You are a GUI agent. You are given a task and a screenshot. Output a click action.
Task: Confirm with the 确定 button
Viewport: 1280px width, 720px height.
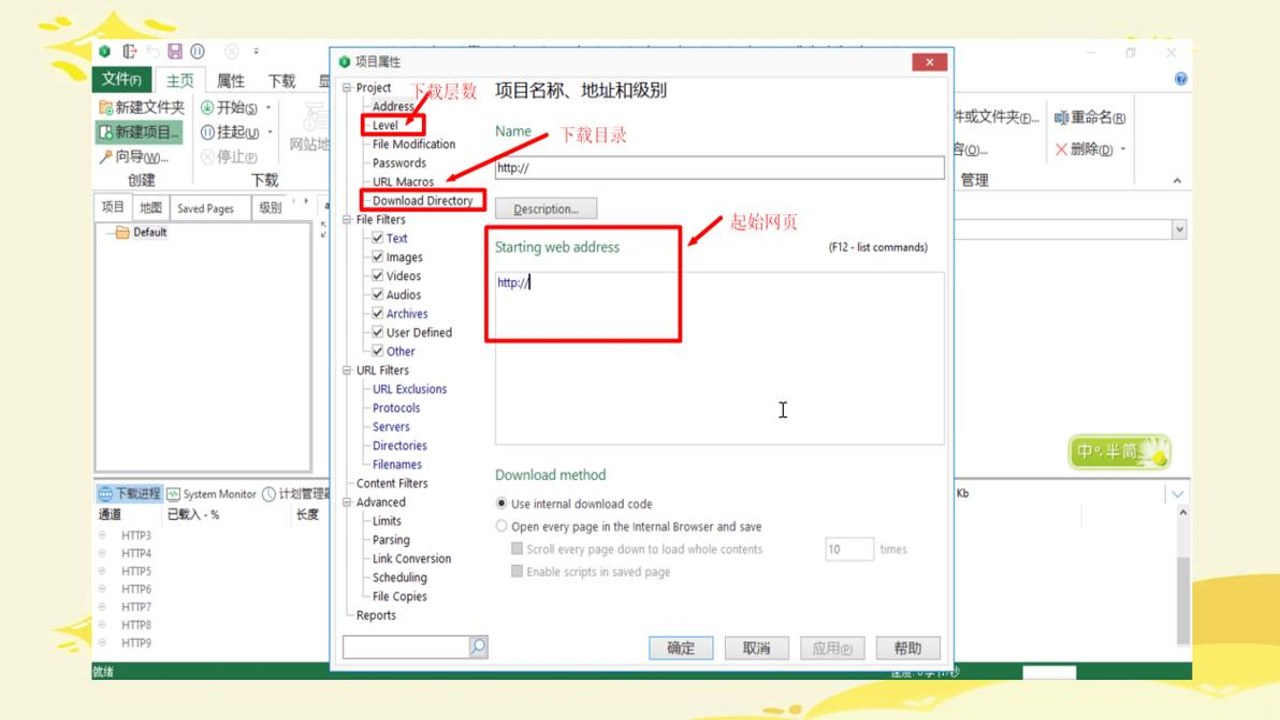pos(681,648)
